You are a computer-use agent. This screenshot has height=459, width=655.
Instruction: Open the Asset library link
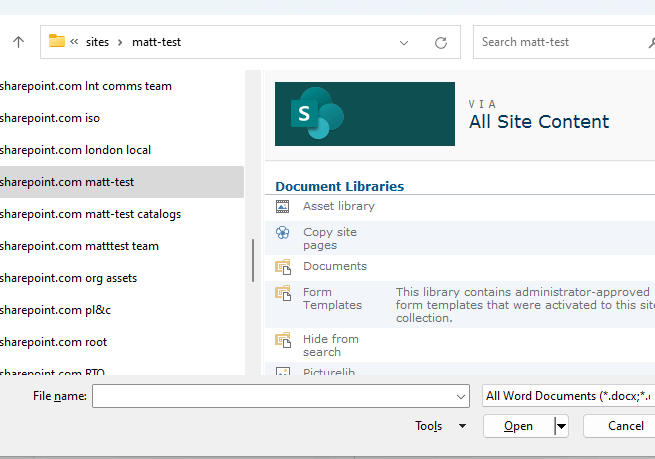[339, 206]
